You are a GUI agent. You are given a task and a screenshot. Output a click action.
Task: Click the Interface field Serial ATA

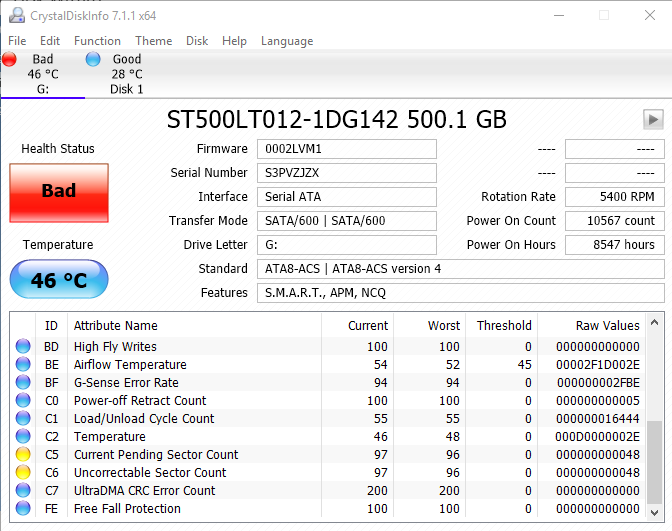point(347,197)
